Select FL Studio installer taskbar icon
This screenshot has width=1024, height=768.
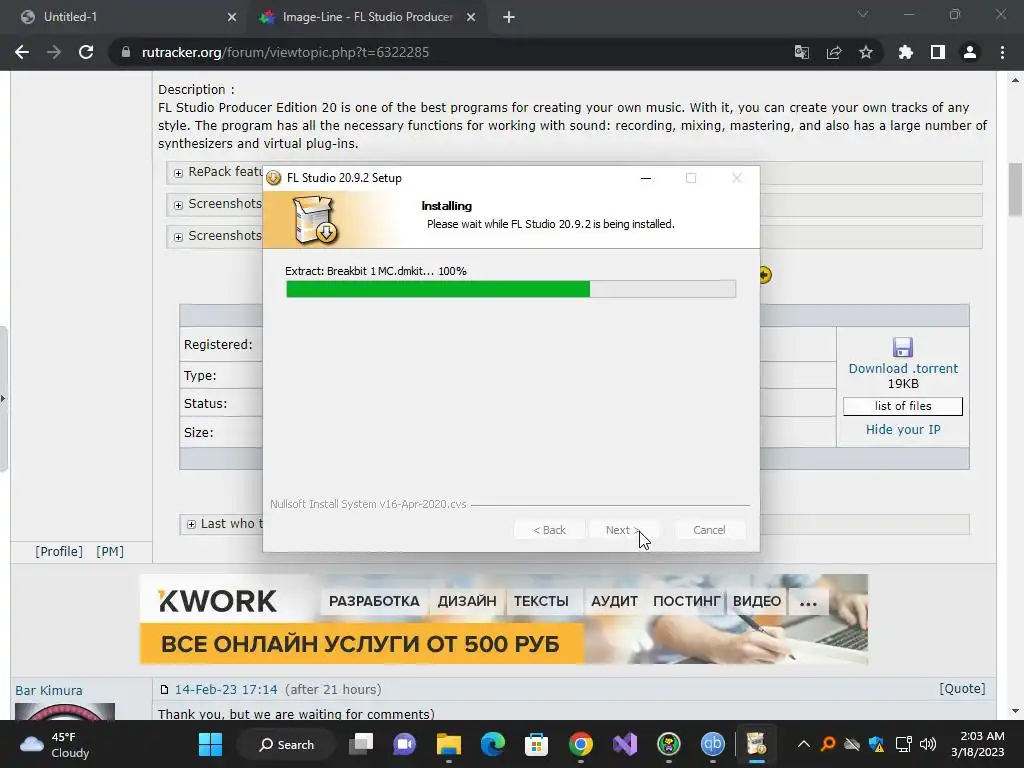[756, 744]
